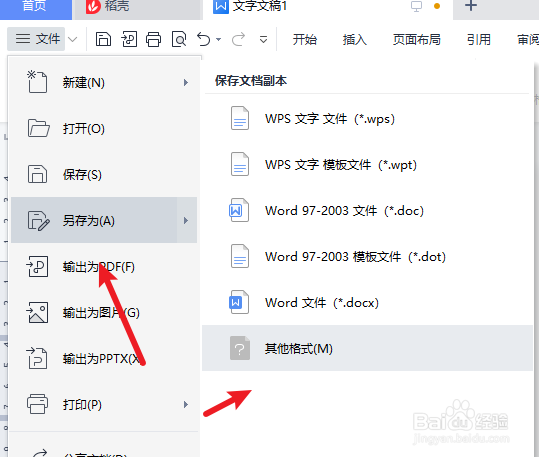Image resolution: width=539 pixels, height=457 pixels.
Task: Click the W document icon beside *.doc
Action: pos(239,210)
